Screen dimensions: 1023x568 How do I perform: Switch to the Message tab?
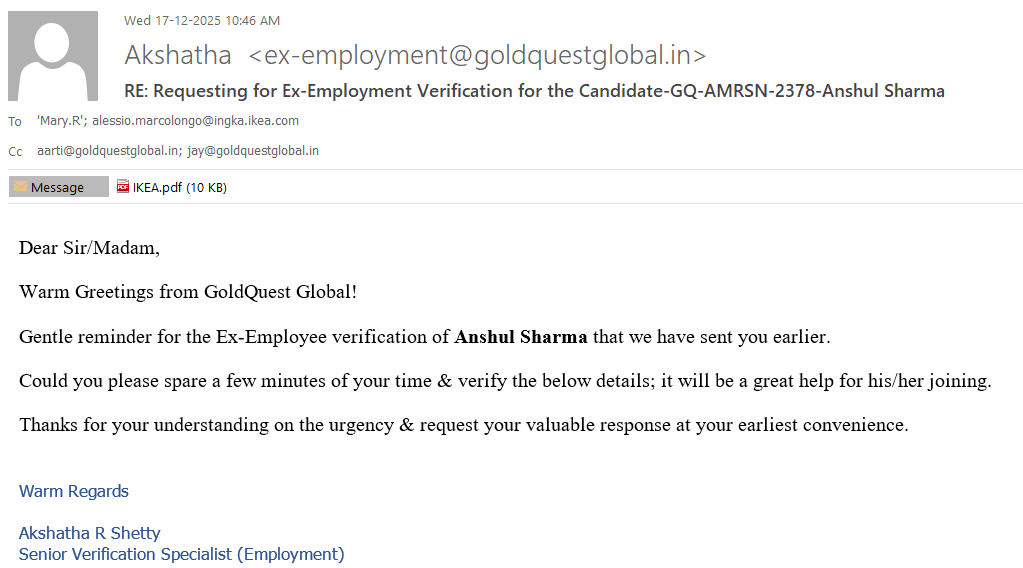click(x=58, y=187)
